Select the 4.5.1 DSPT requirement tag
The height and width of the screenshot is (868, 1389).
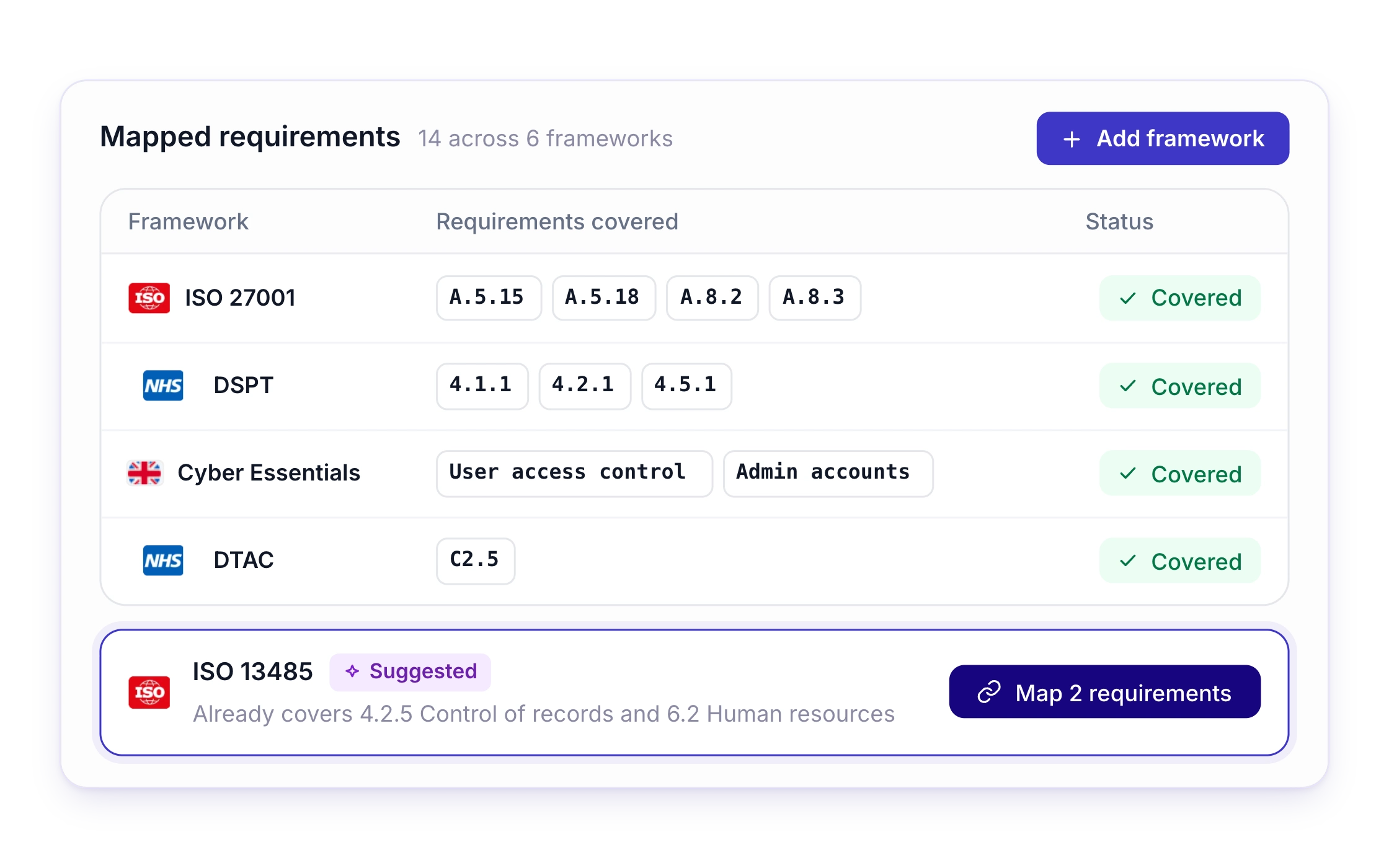point(686,386)
